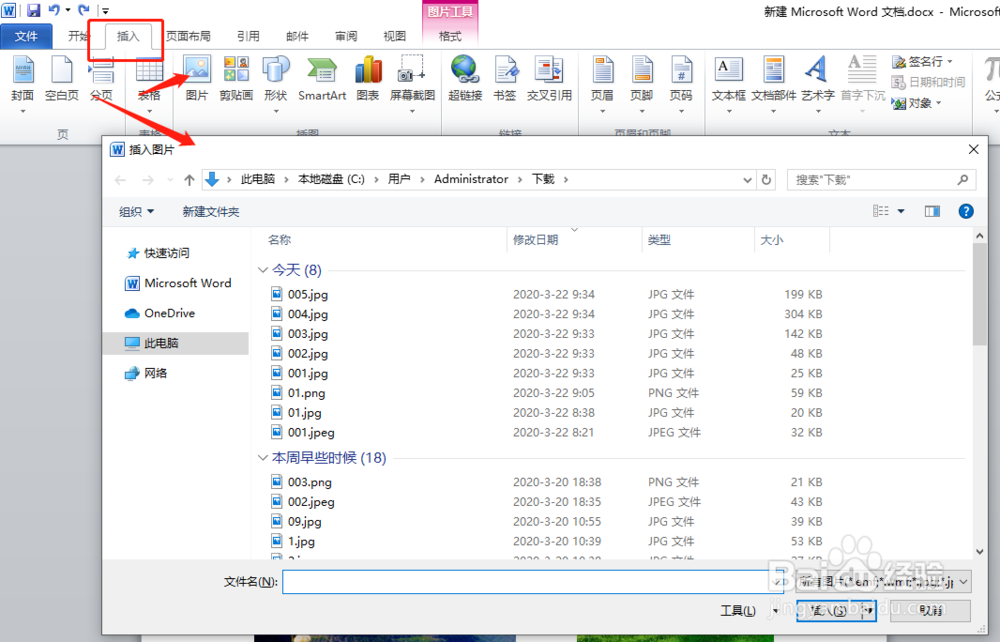Switch to the 视图 tab
The image size is (1000, 642).
tap(394, 36)
